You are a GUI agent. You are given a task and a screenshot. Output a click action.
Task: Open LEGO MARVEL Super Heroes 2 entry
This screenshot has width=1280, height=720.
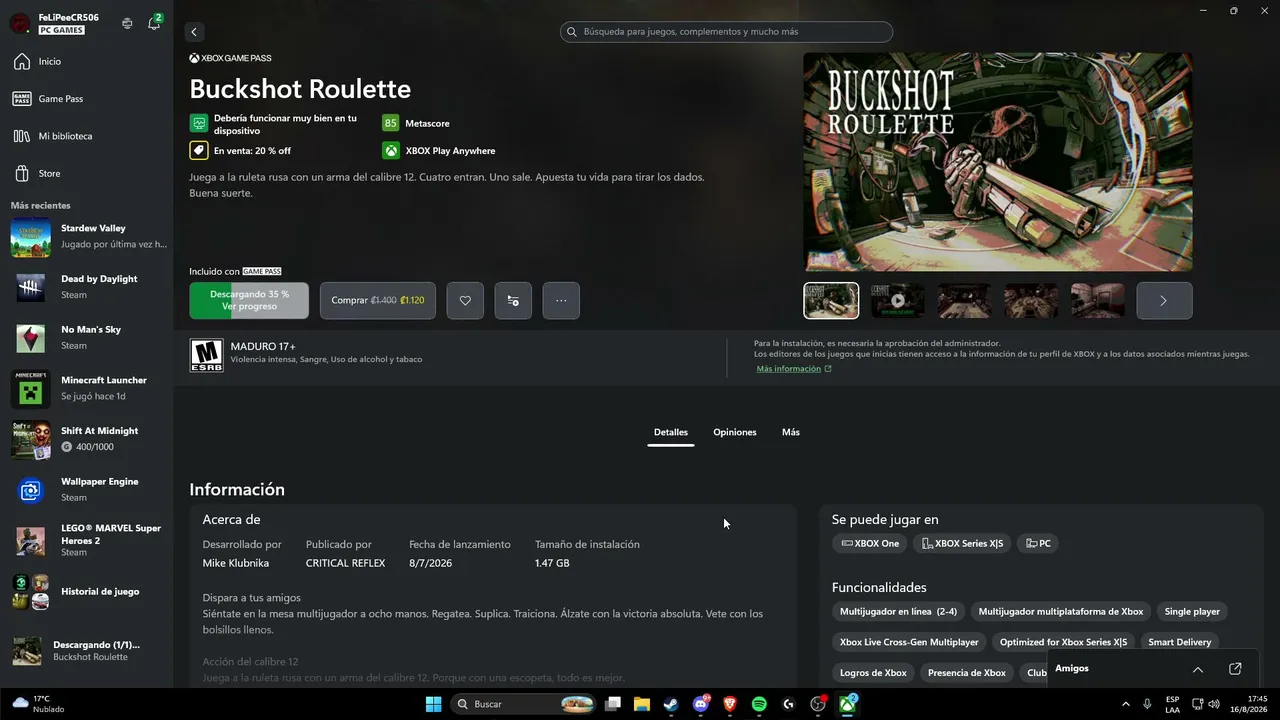click(x=87, y=540)
